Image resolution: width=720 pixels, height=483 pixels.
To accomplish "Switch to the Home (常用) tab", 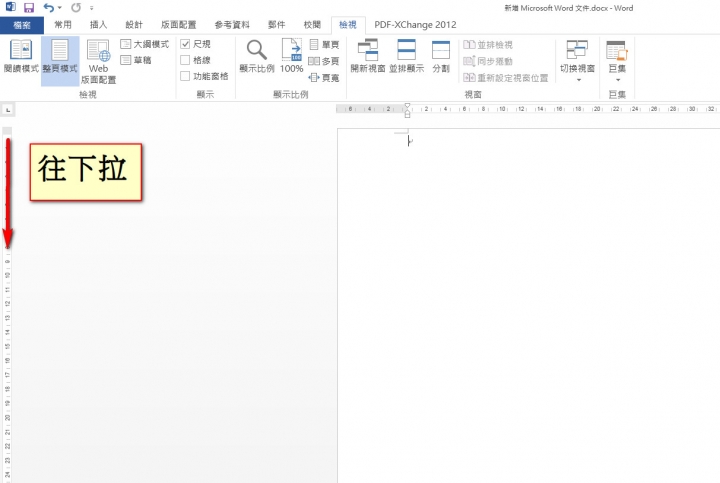I will tap(63, 25).
